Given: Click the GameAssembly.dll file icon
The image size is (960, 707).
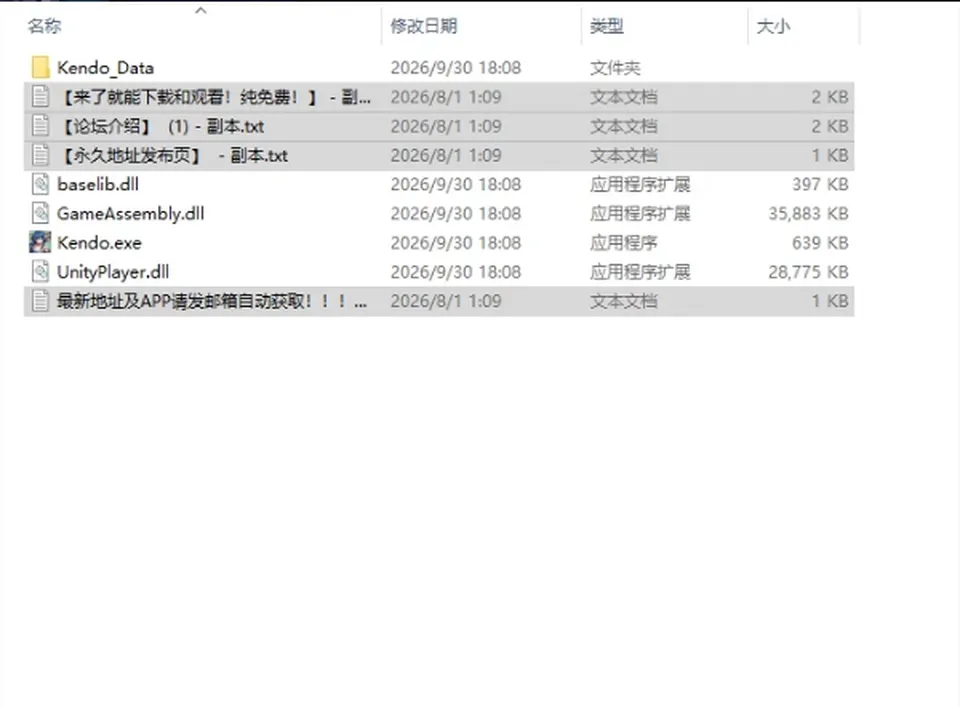Looking at the screenshot, I should 40,214.
